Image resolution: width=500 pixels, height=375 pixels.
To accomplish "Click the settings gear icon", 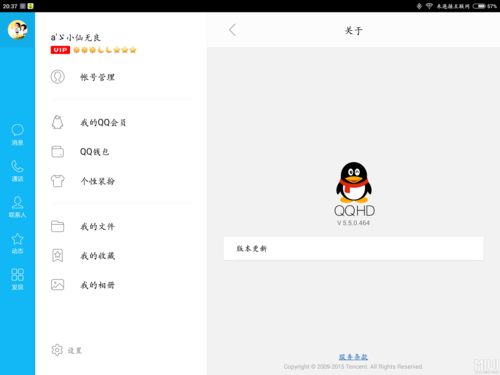I will tap(57, 350).
